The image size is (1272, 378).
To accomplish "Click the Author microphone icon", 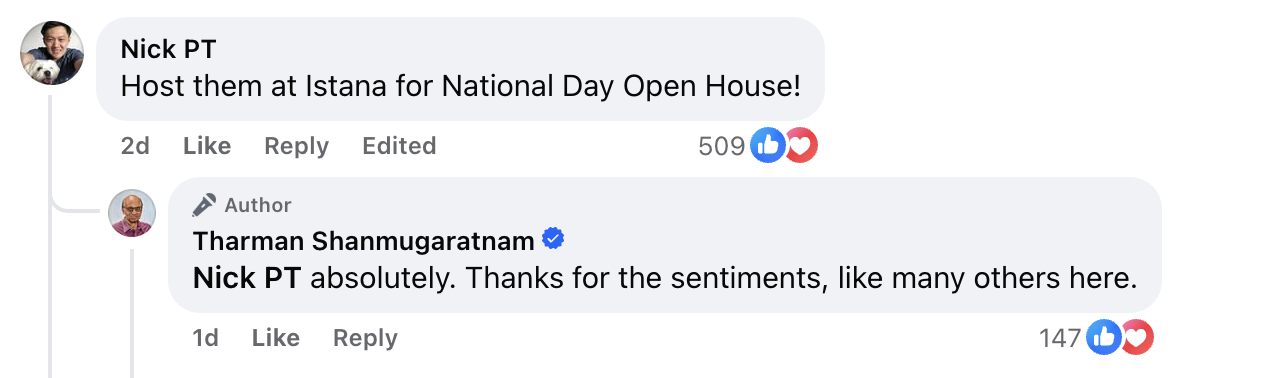I will click(x=204, y=205).
